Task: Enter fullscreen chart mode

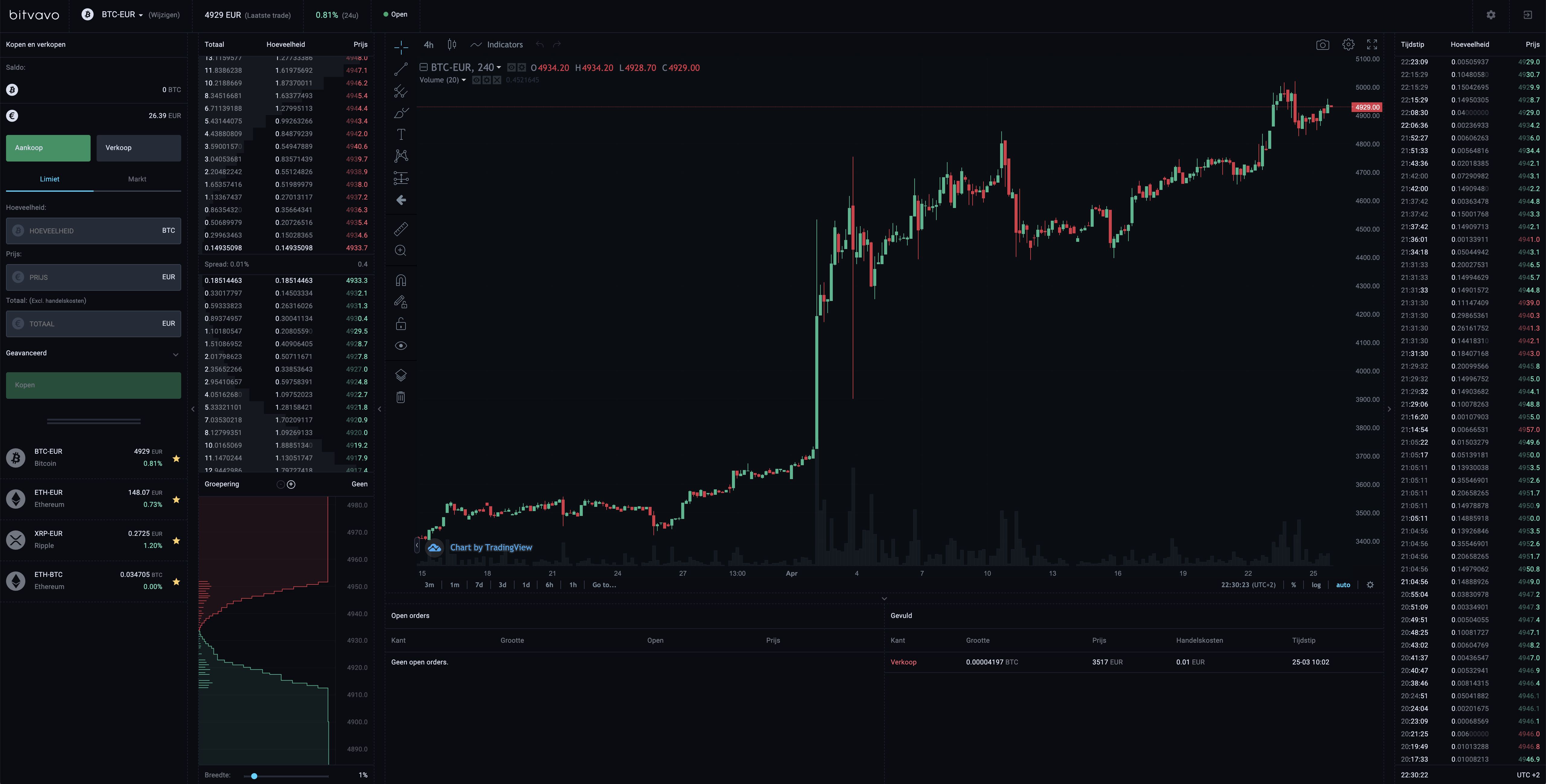Action: [1372, 44]
